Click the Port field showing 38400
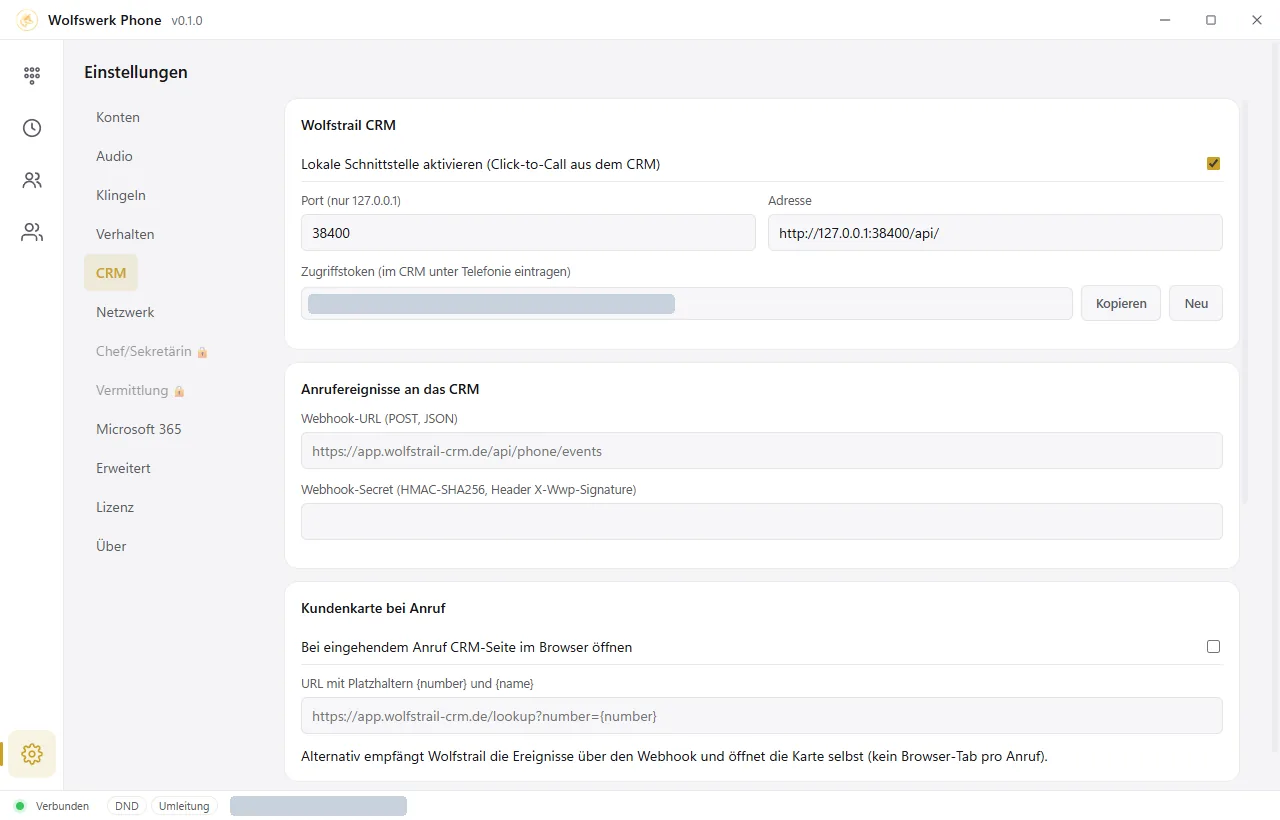The width and height of the screenshot is (1280, 820). pos(528,233)
